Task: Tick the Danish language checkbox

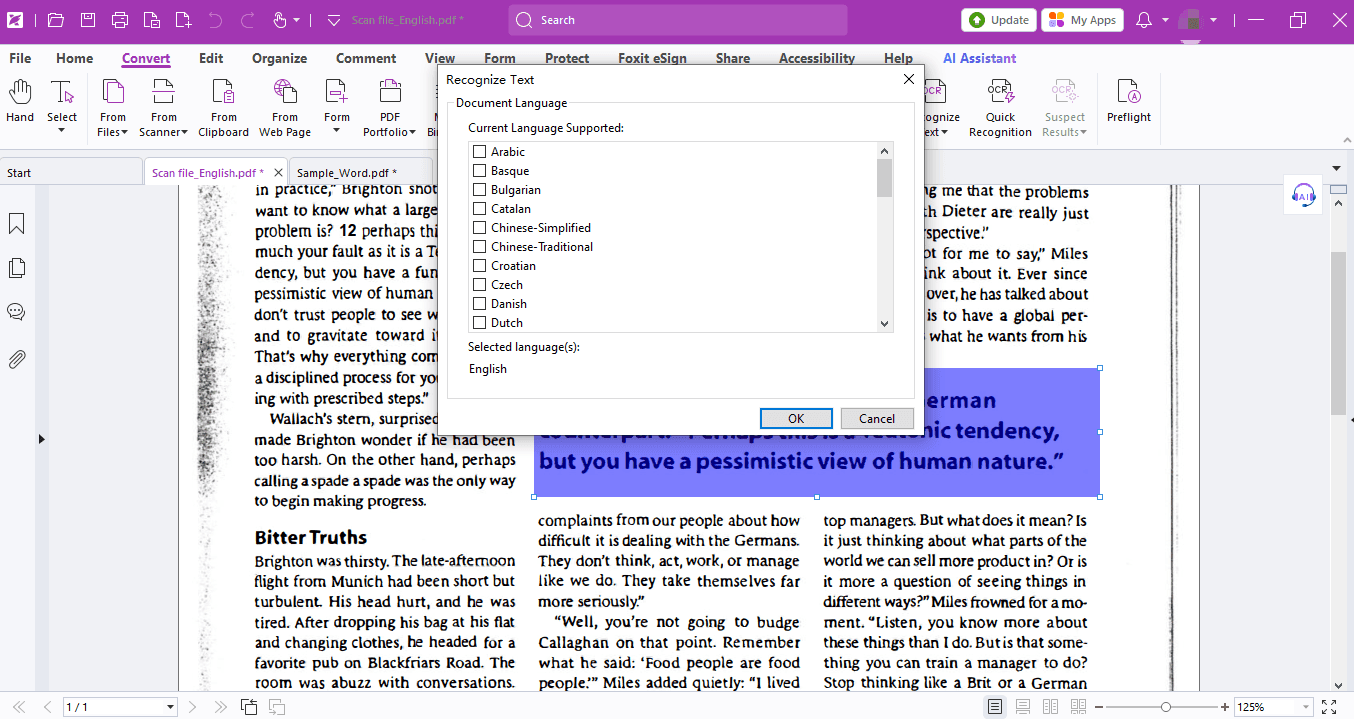Action: tap(480, 304)
